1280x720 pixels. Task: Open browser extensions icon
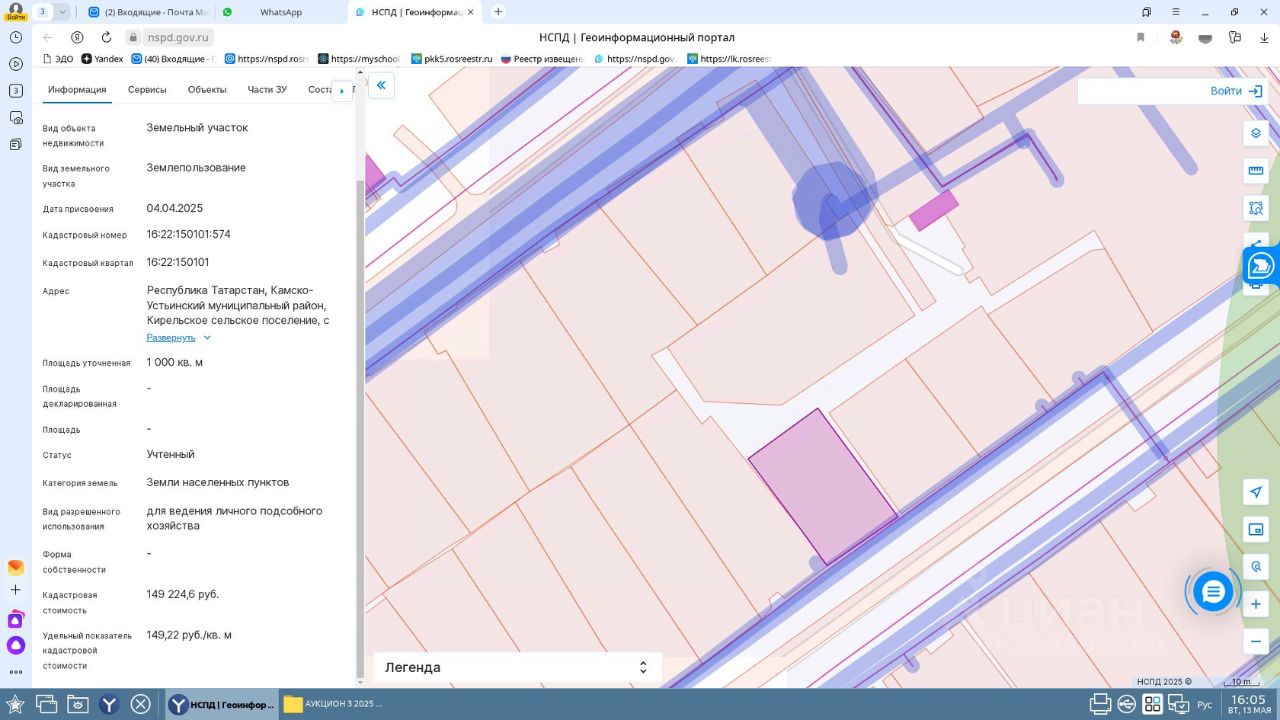click(x=1235, y=37)
